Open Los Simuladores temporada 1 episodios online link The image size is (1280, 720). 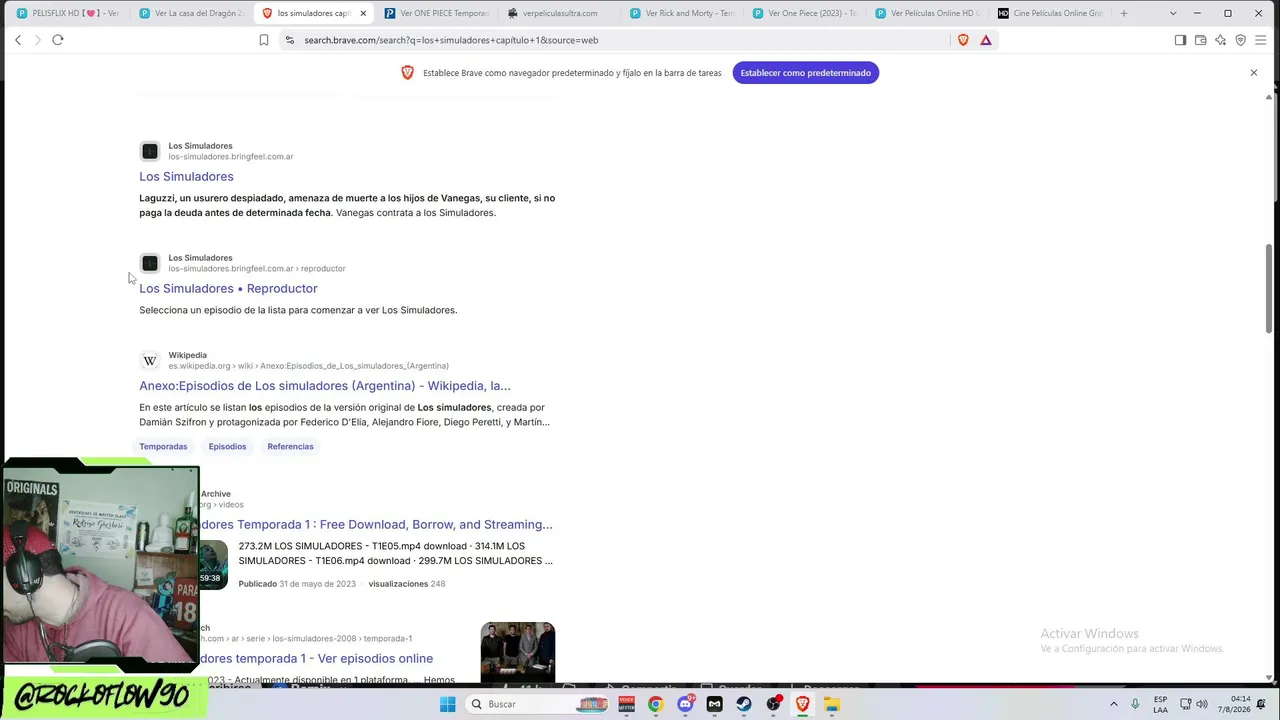click(316, 659)
